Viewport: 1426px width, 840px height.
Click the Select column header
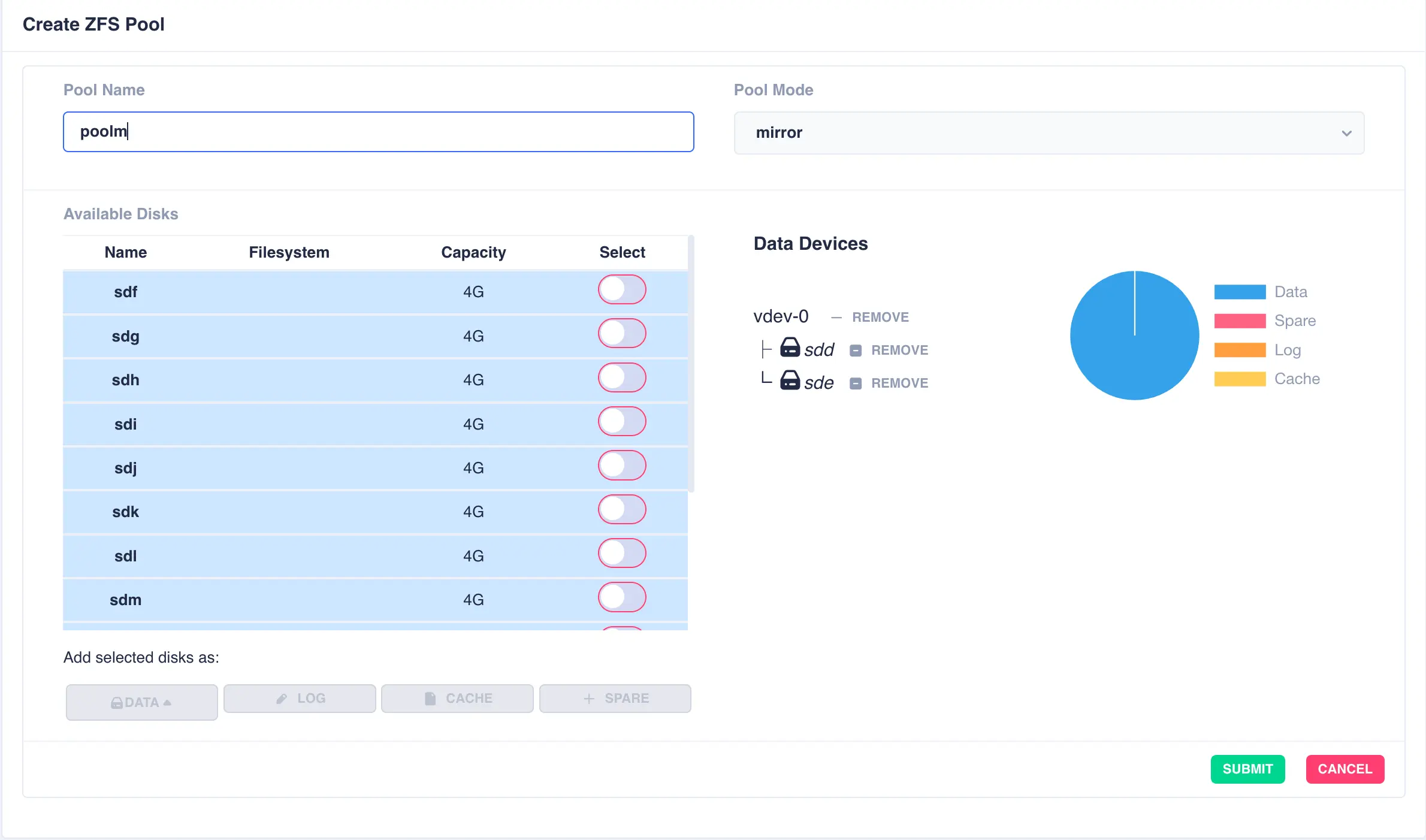coord(622,252)
